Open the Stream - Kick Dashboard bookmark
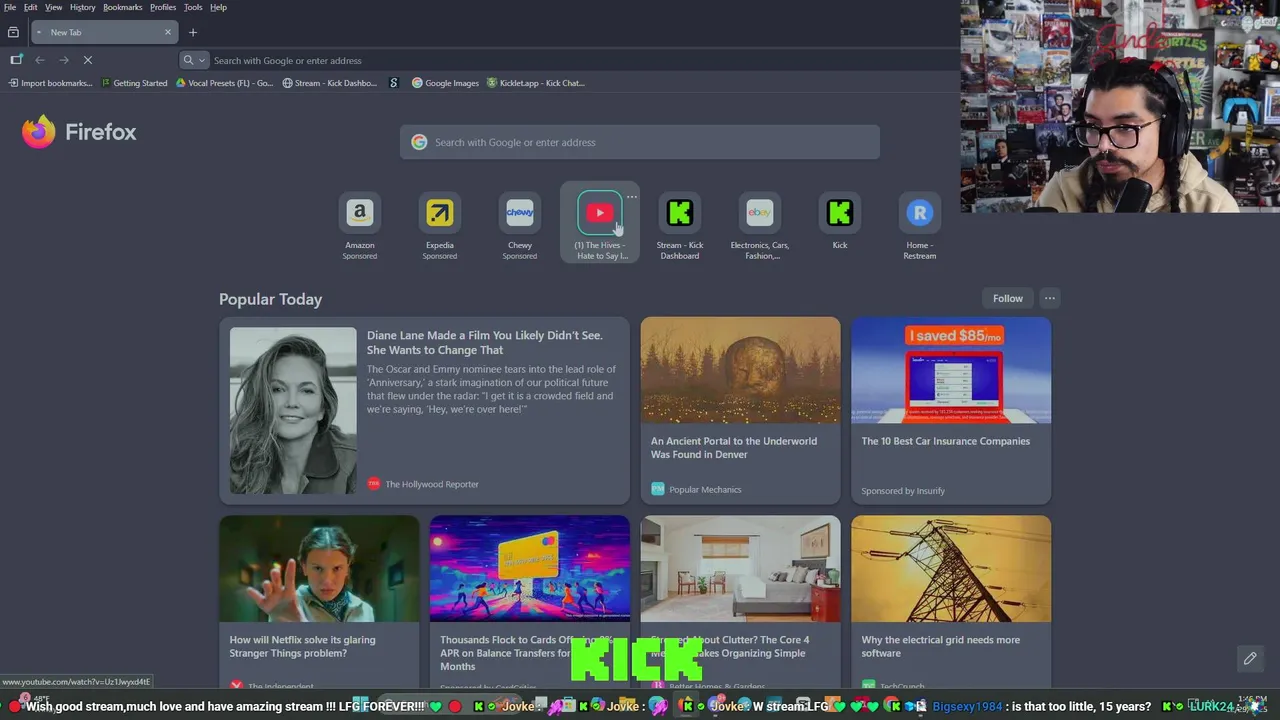The height and width of the screenshot is (720, 1280). click(330, 83)
